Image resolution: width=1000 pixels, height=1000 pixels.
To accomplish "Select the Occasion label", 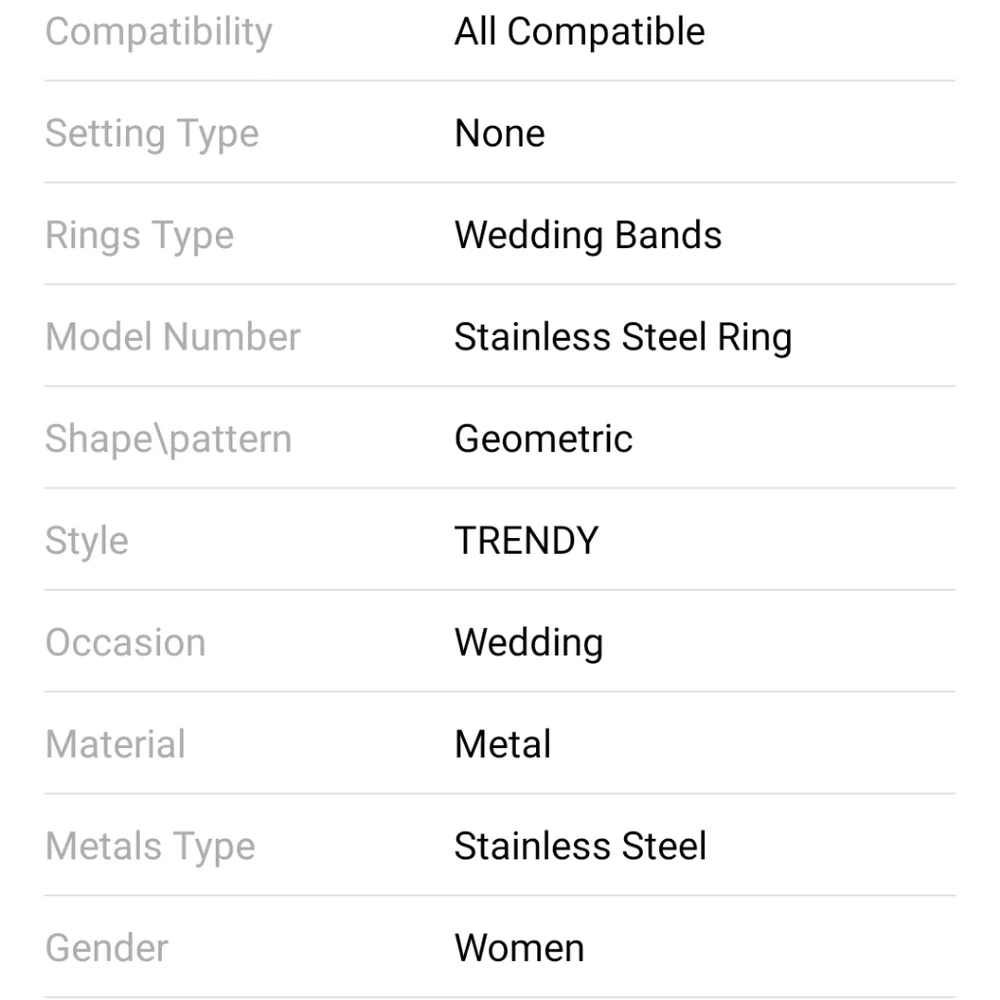I will point(126,642).
